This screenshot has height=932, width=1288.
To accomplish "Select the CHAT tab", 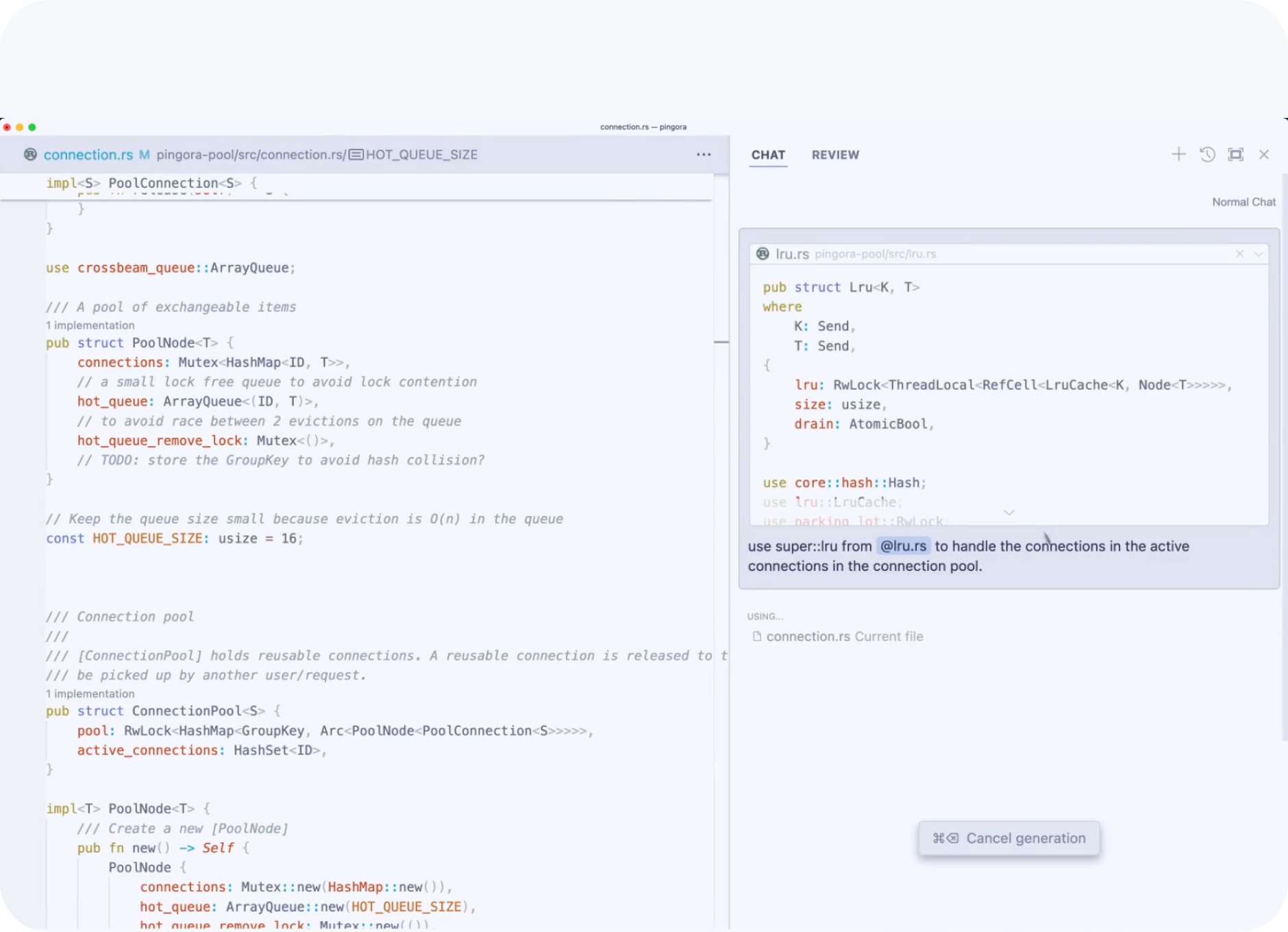I will tap(768, 155).
